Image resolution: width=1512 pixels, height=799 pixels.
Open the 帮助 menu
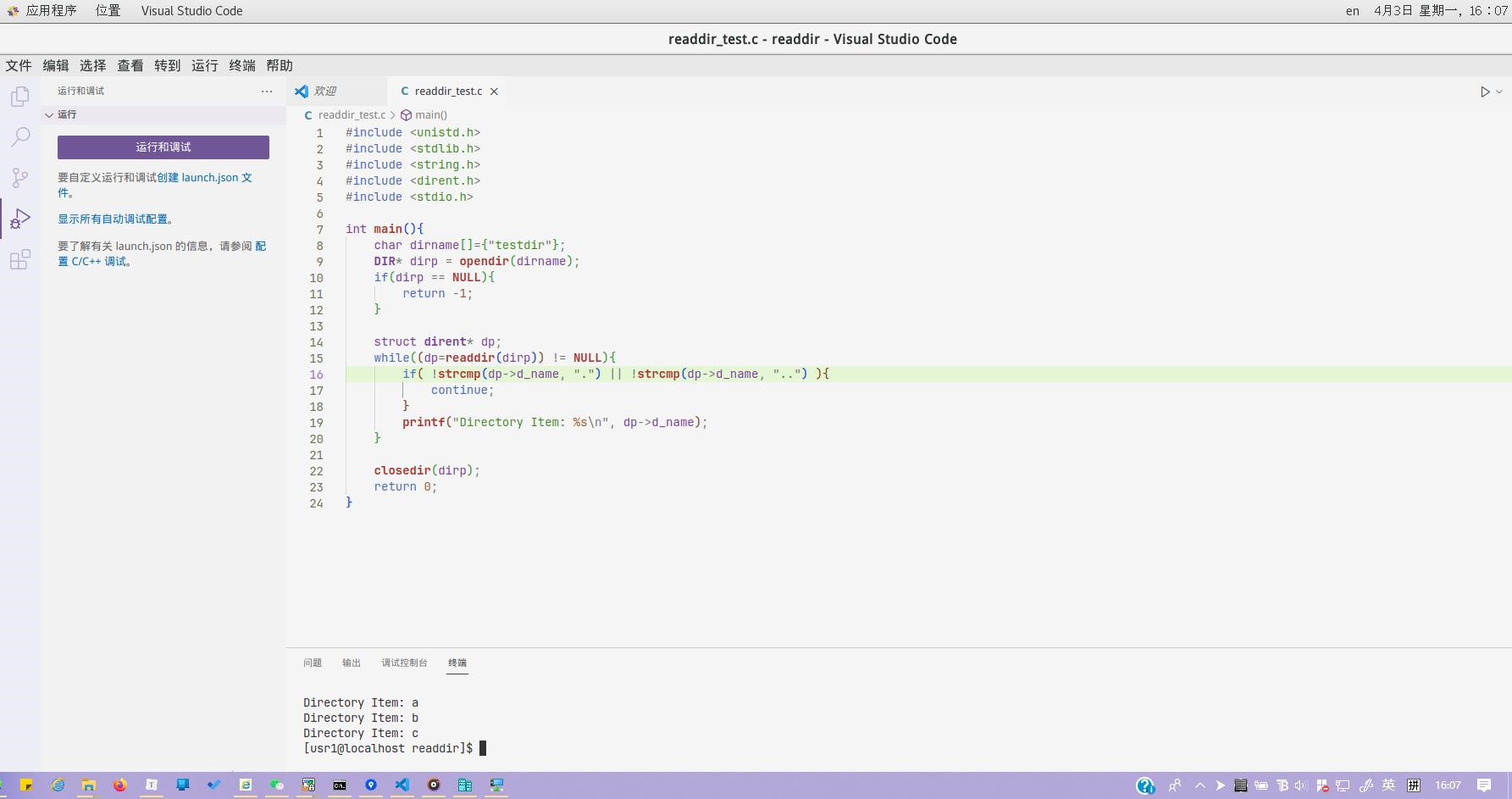[x=280, y=65]
